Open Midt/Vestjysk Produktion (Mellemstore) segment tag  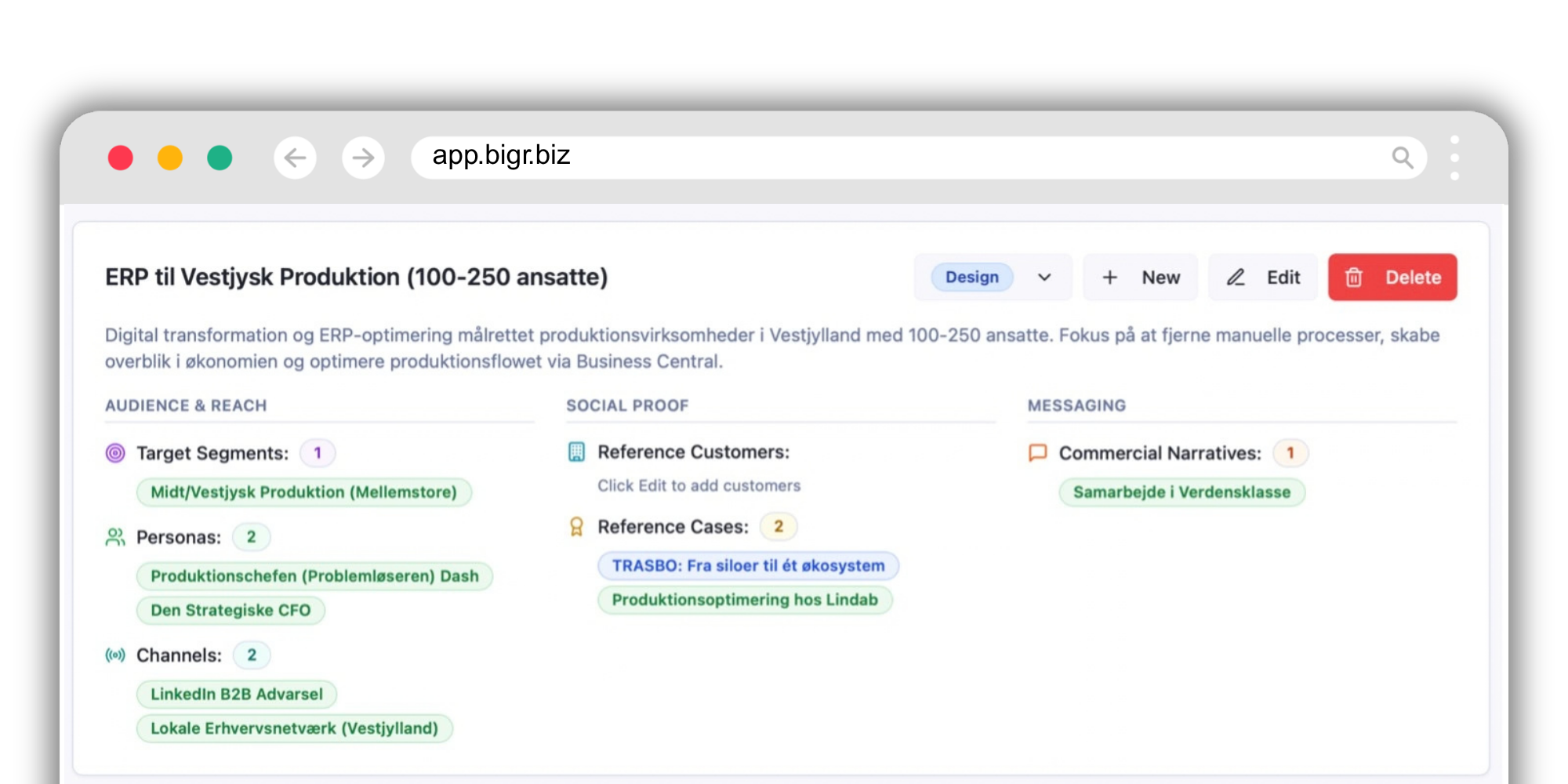click(304, 492)
